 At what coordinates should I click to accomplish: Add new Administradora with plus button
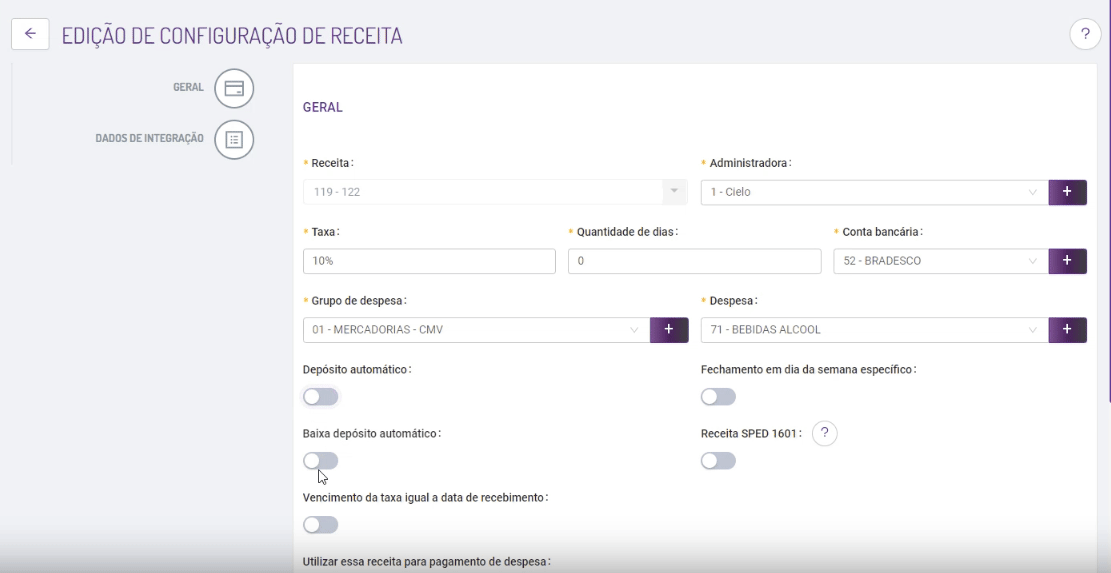[x=1067, y=192]
